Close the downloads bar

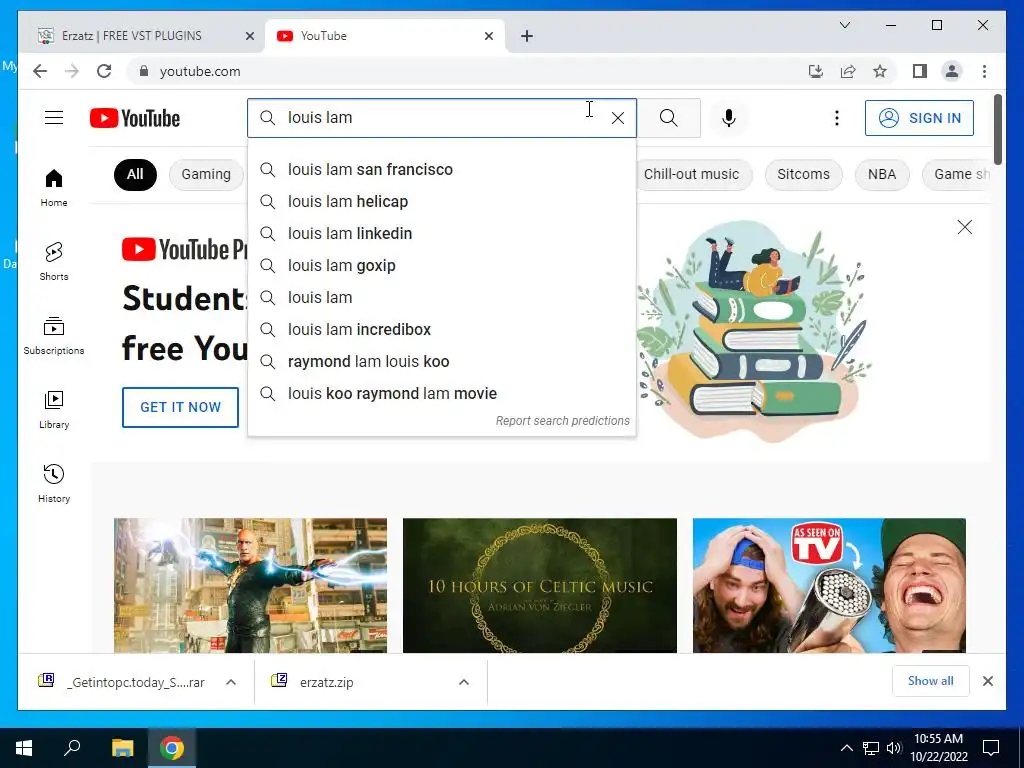tap(987, 681)
